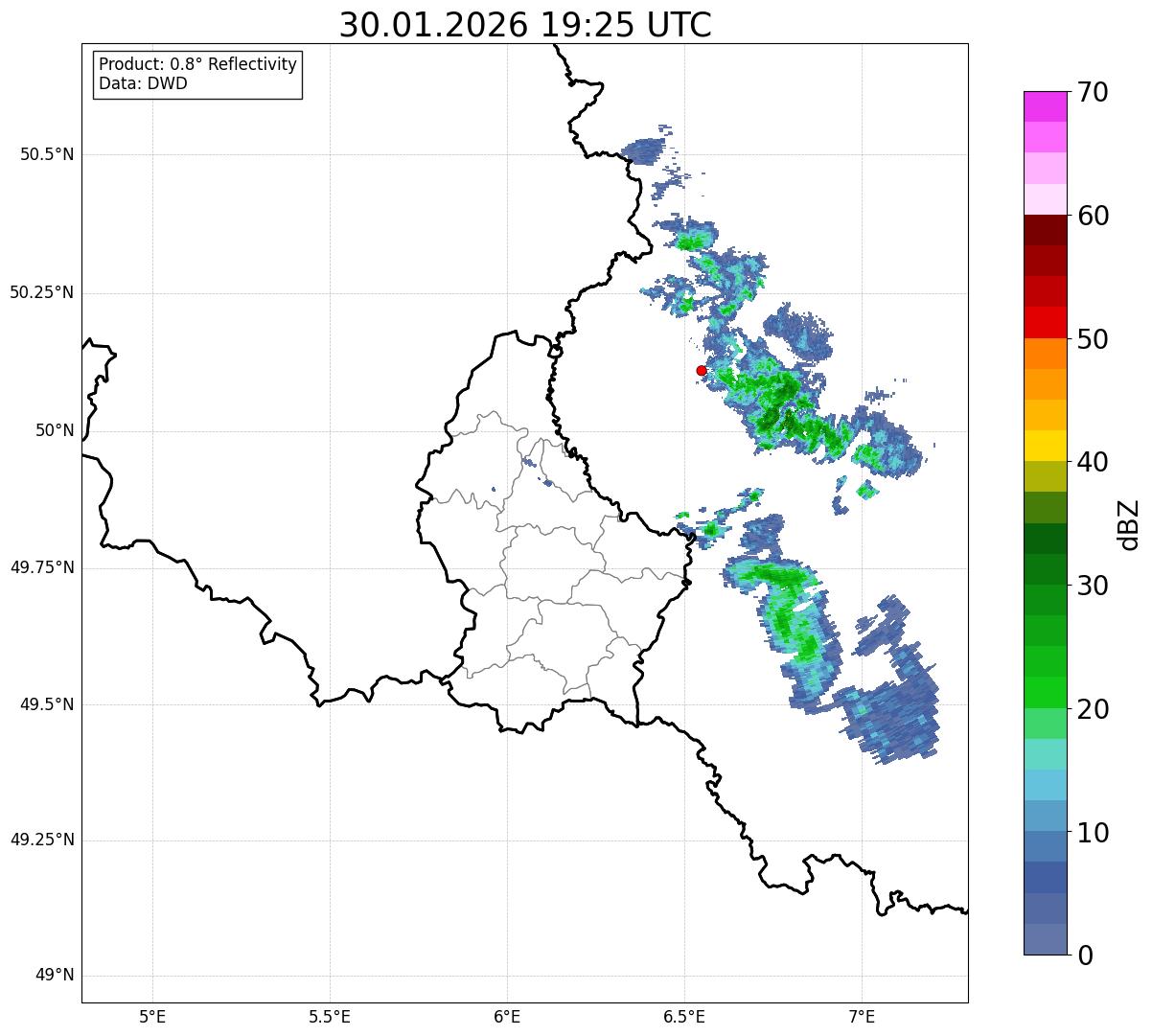Image resolution: width=1152 pixels, height=1036 pixels.
Task: Click the 6.5°E longitude label
Action: [x=684, y=1017]
